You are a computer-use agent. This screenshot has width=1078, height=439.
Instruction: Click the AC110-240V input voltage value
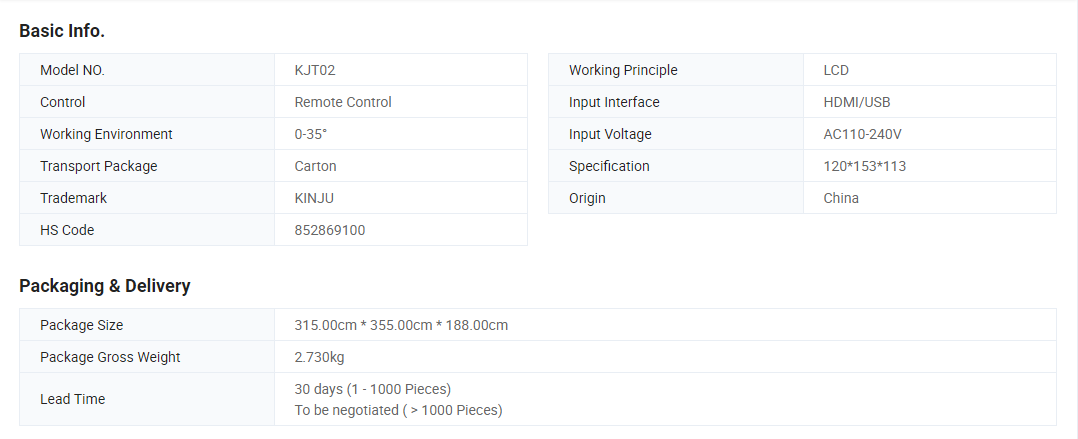pyautogui.click(x=863, y=134)
